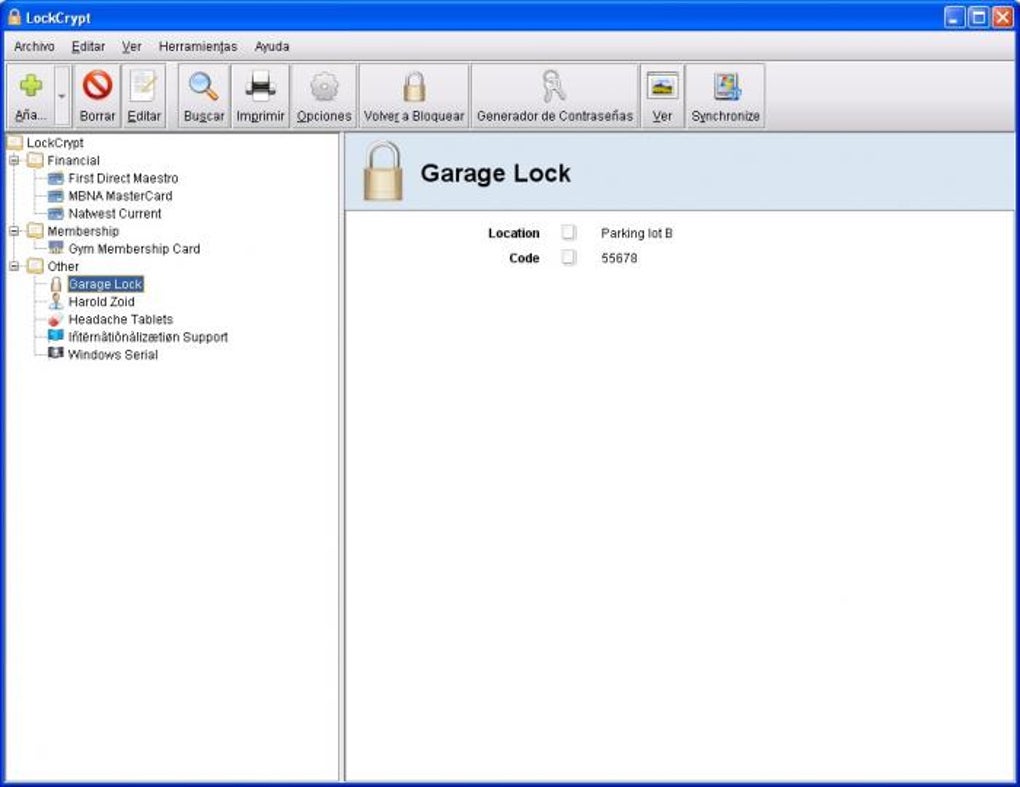Viewport: 1020px width, 787px height.
Task: Select the Membership folder in tree
Action: tap(83, 231)
